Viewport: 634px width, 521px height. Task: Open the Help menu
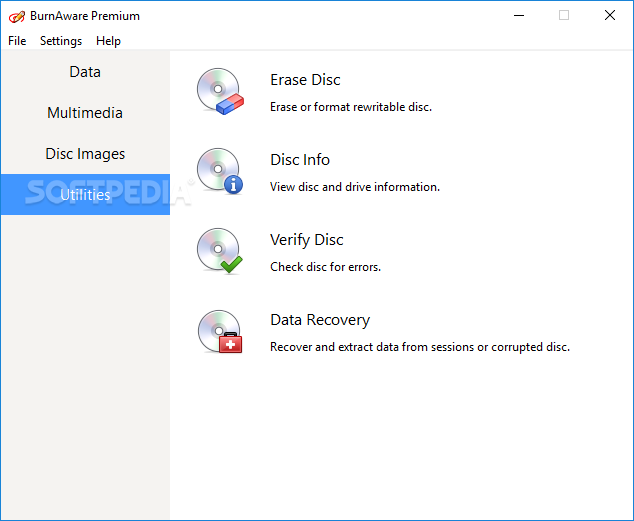[x=108, y=41]
